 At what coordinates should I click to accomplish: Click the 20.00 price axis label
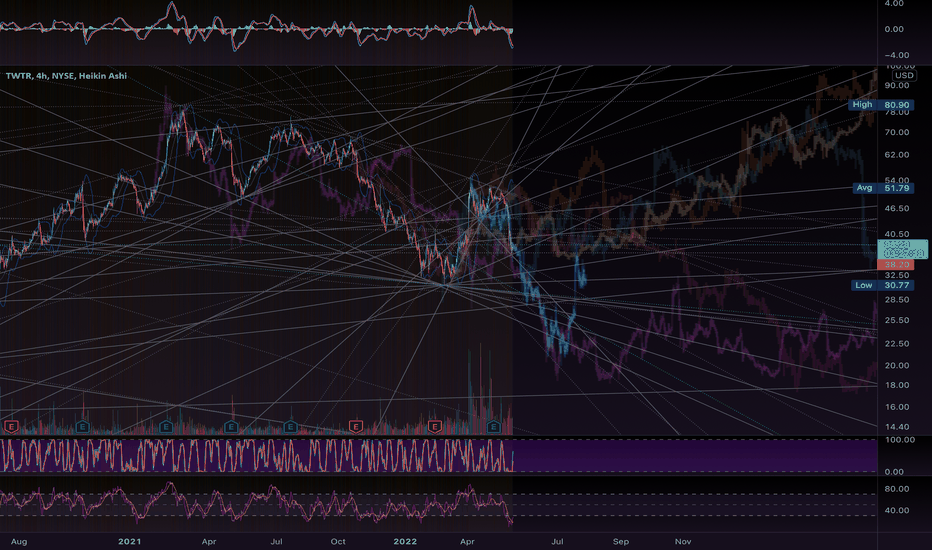897,366
